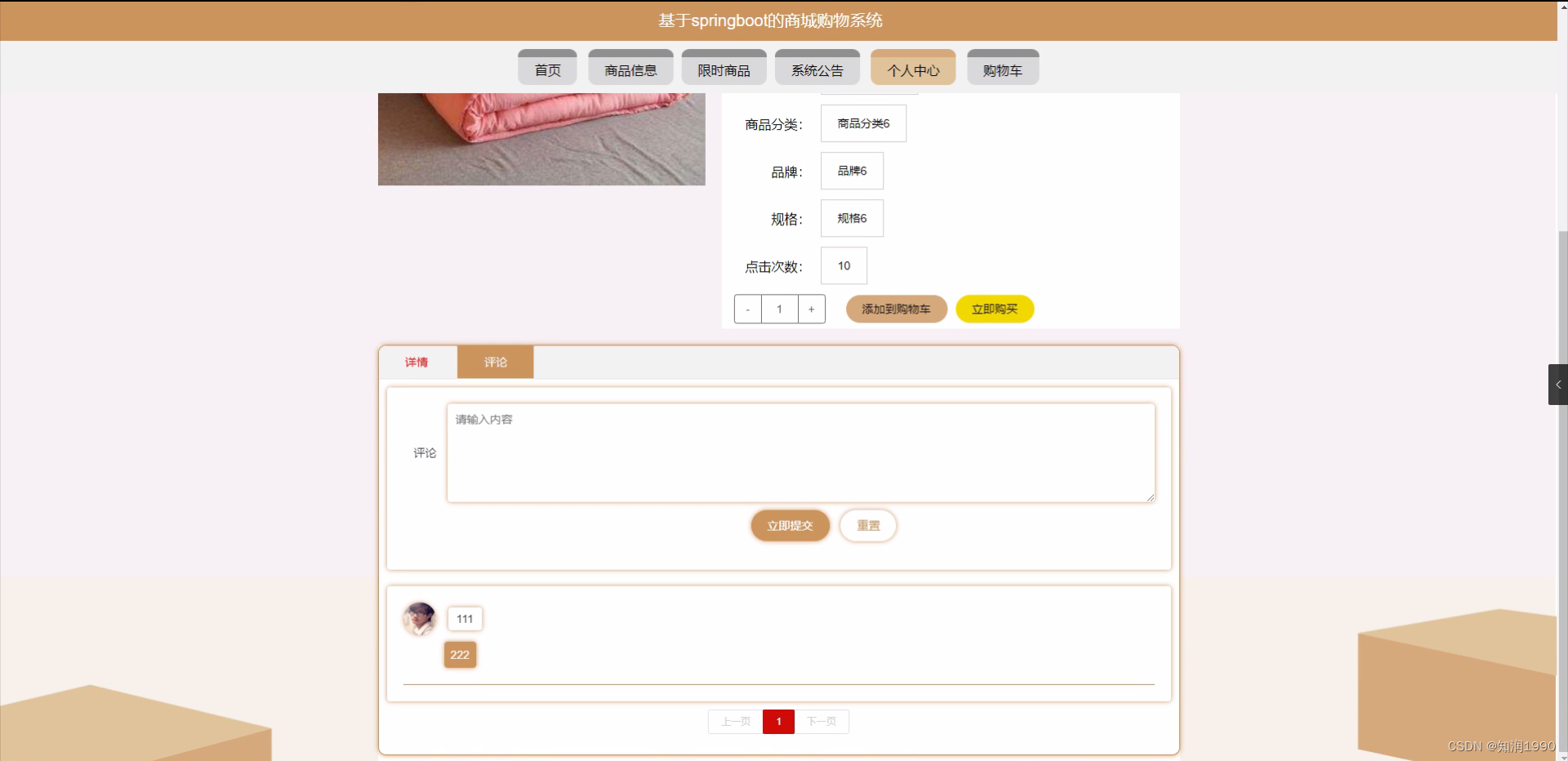
Task: Select page 1 in the pagination
Action: pyautogui.click(x=778, y=722)
